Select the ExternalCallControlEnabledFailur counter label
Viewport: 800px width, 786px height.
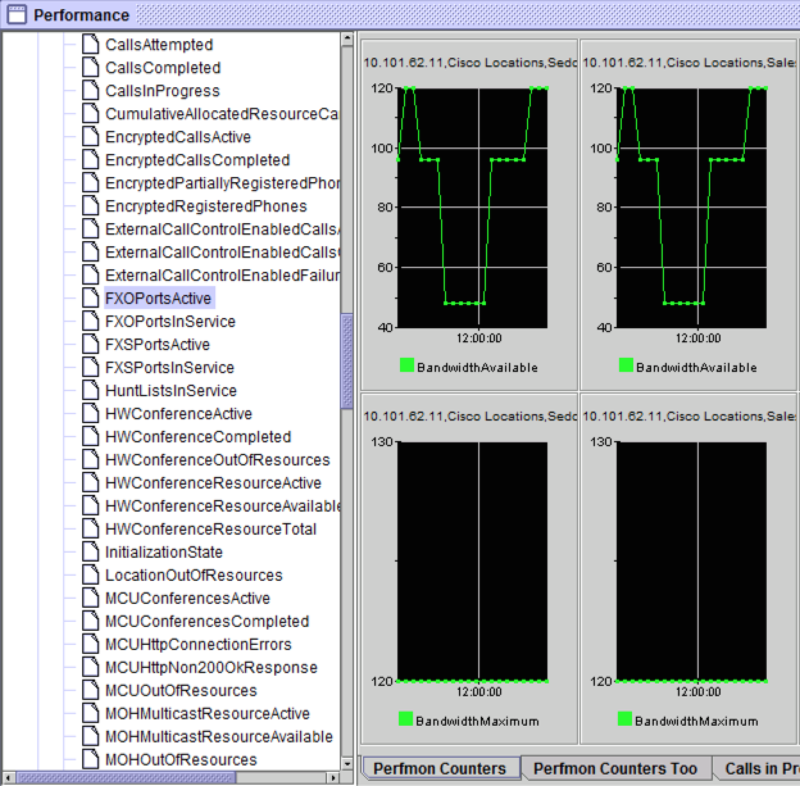point(222,275)
